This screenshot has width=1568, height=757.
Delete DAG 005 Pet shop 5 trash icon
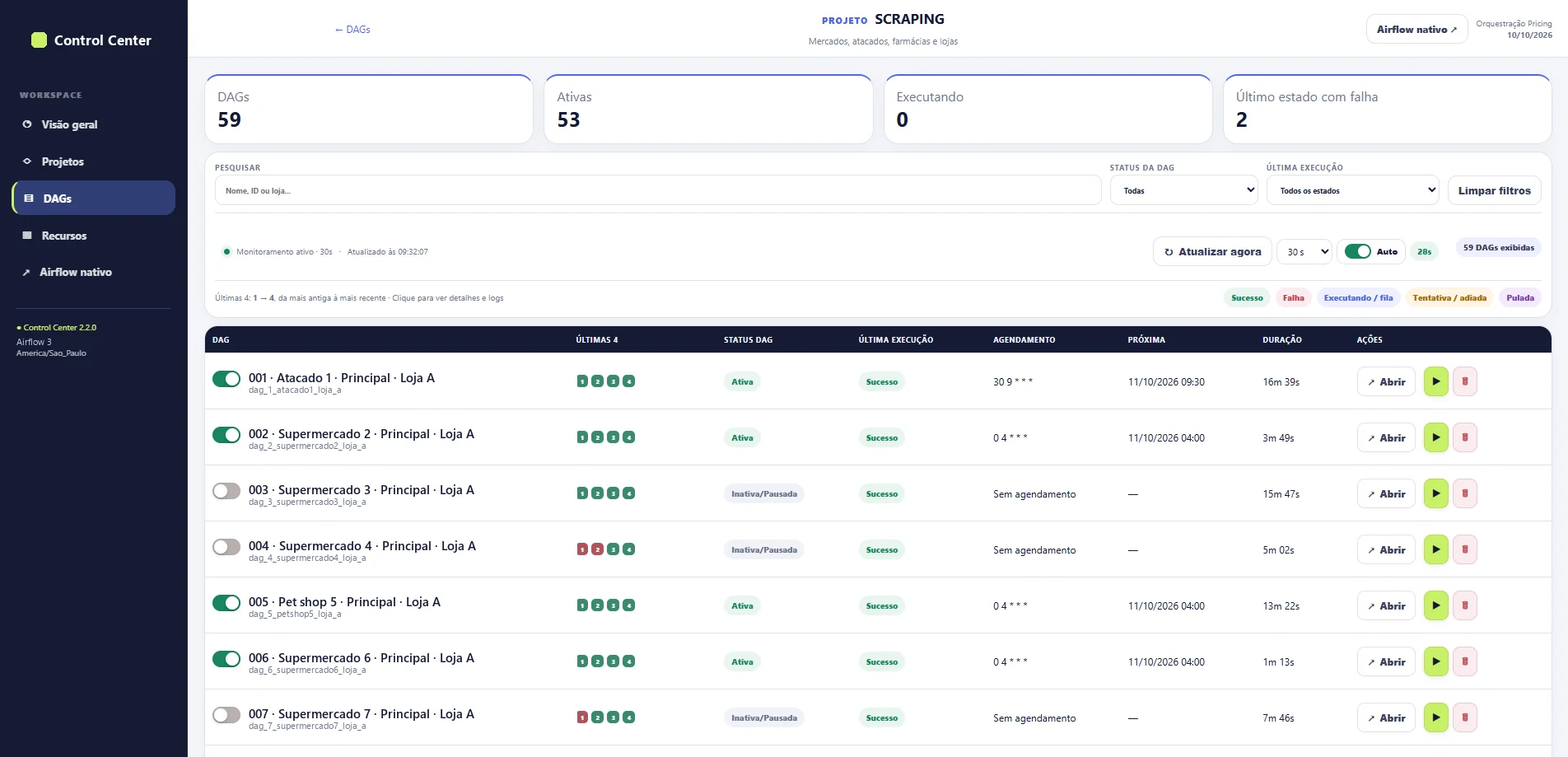(x=1464, y=605)
